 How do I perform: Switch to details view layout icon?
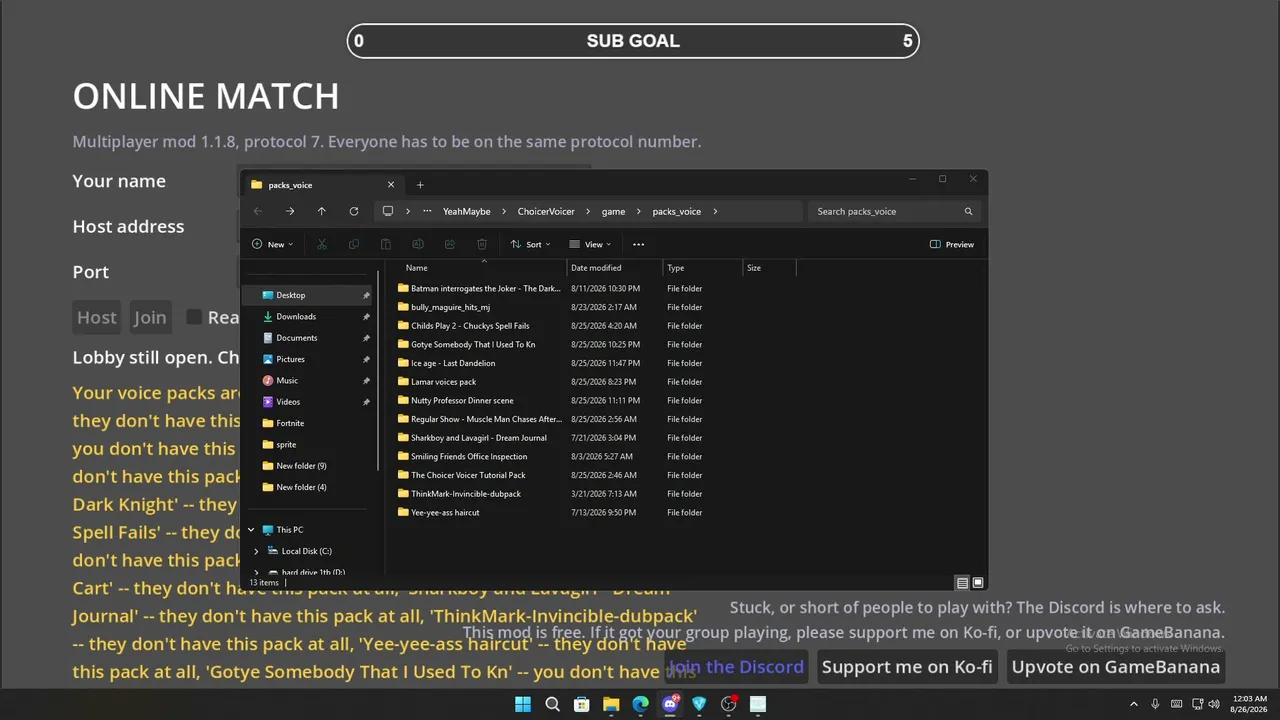(x=962, y=583)
